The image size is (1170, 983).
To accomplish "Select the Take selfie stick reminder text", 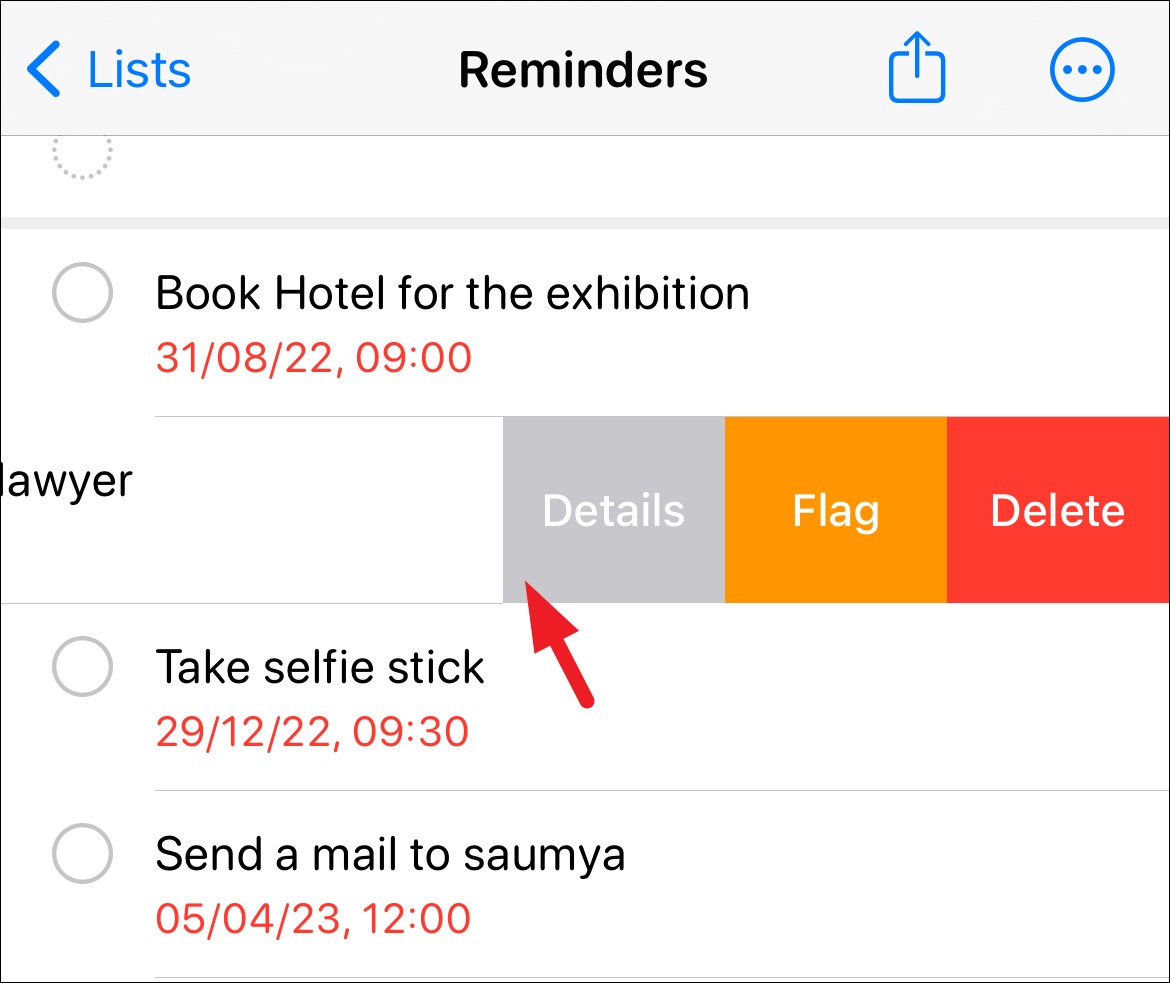I will coord(320,667).
